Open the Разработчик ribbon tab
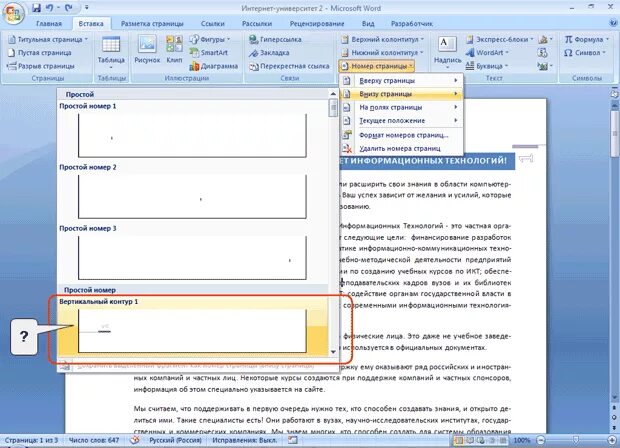 pos(412,24)
